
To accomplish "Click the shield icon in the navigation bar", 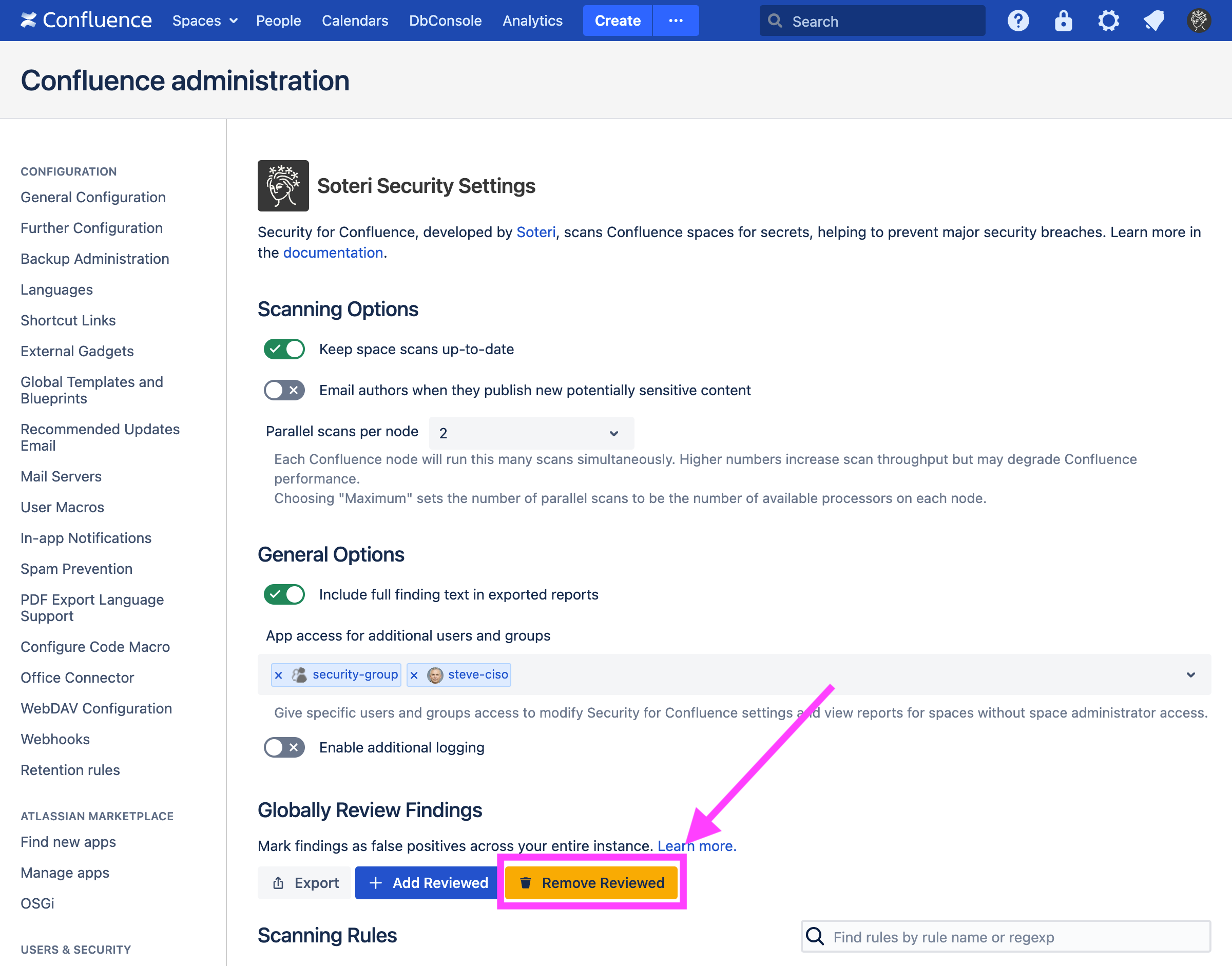I will (1153, 21).
